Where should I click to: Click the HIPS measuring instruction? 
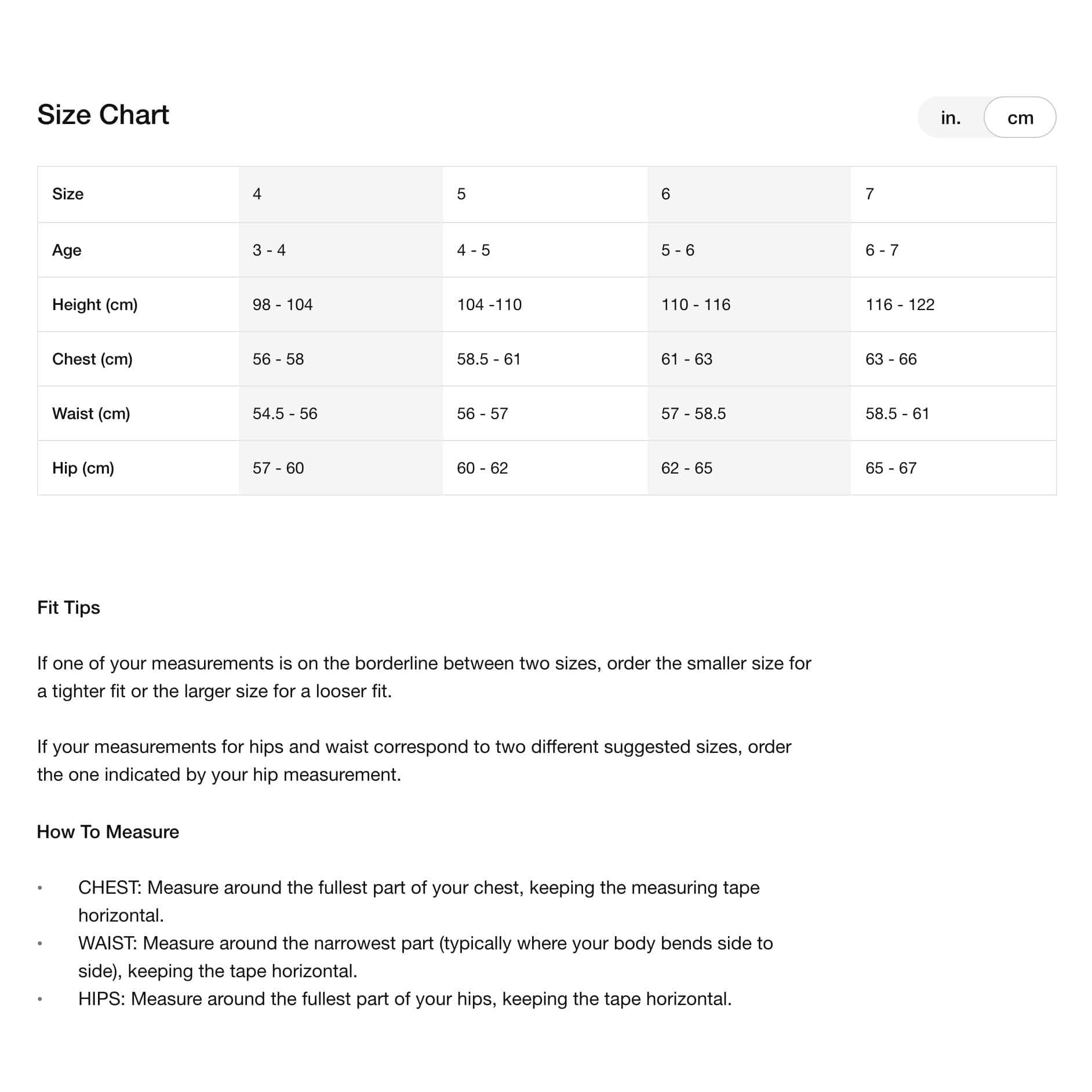pyautogui.click(x=405, y=999)
